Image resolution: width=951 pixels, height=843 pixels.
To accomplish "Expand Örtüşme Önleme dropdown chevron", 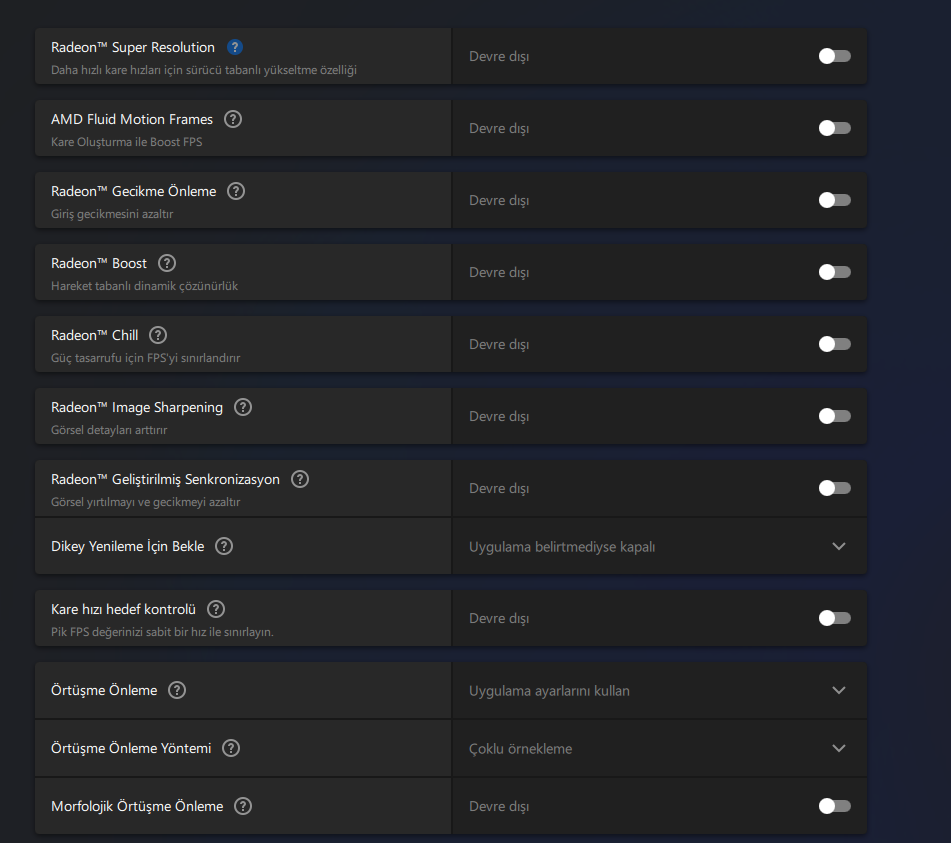I will tap(839, 690).
